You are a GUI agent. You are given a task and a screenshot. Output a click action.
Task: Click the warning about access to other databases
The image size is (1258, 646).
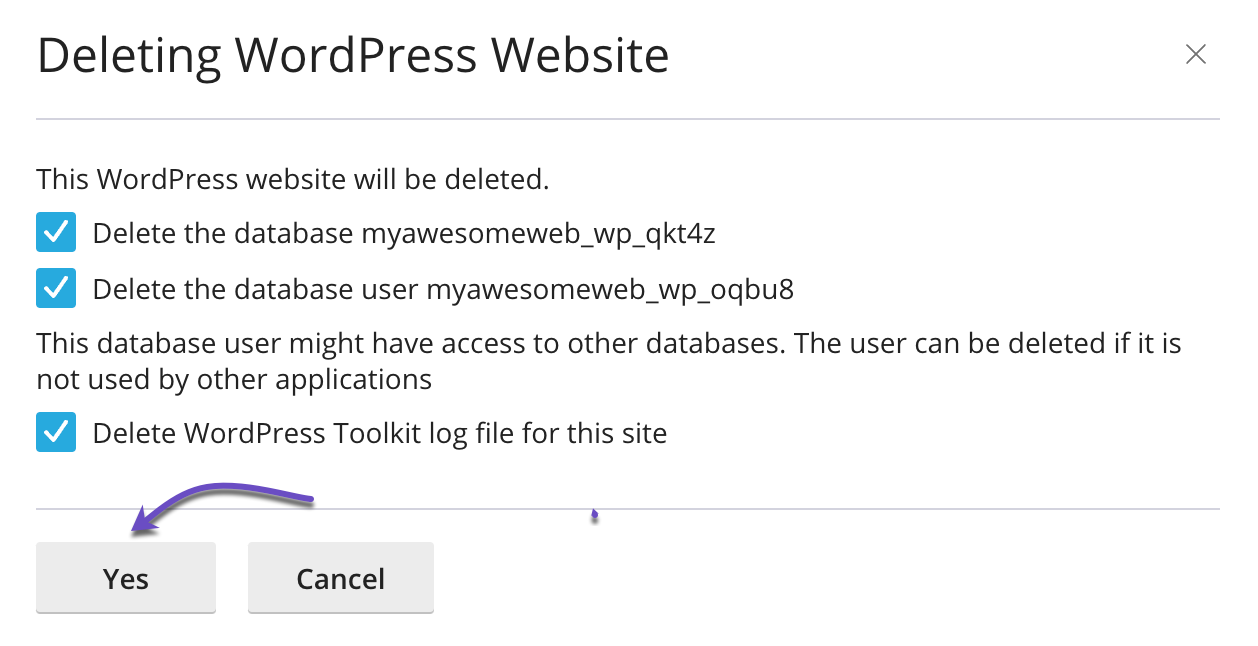[608, 345]
